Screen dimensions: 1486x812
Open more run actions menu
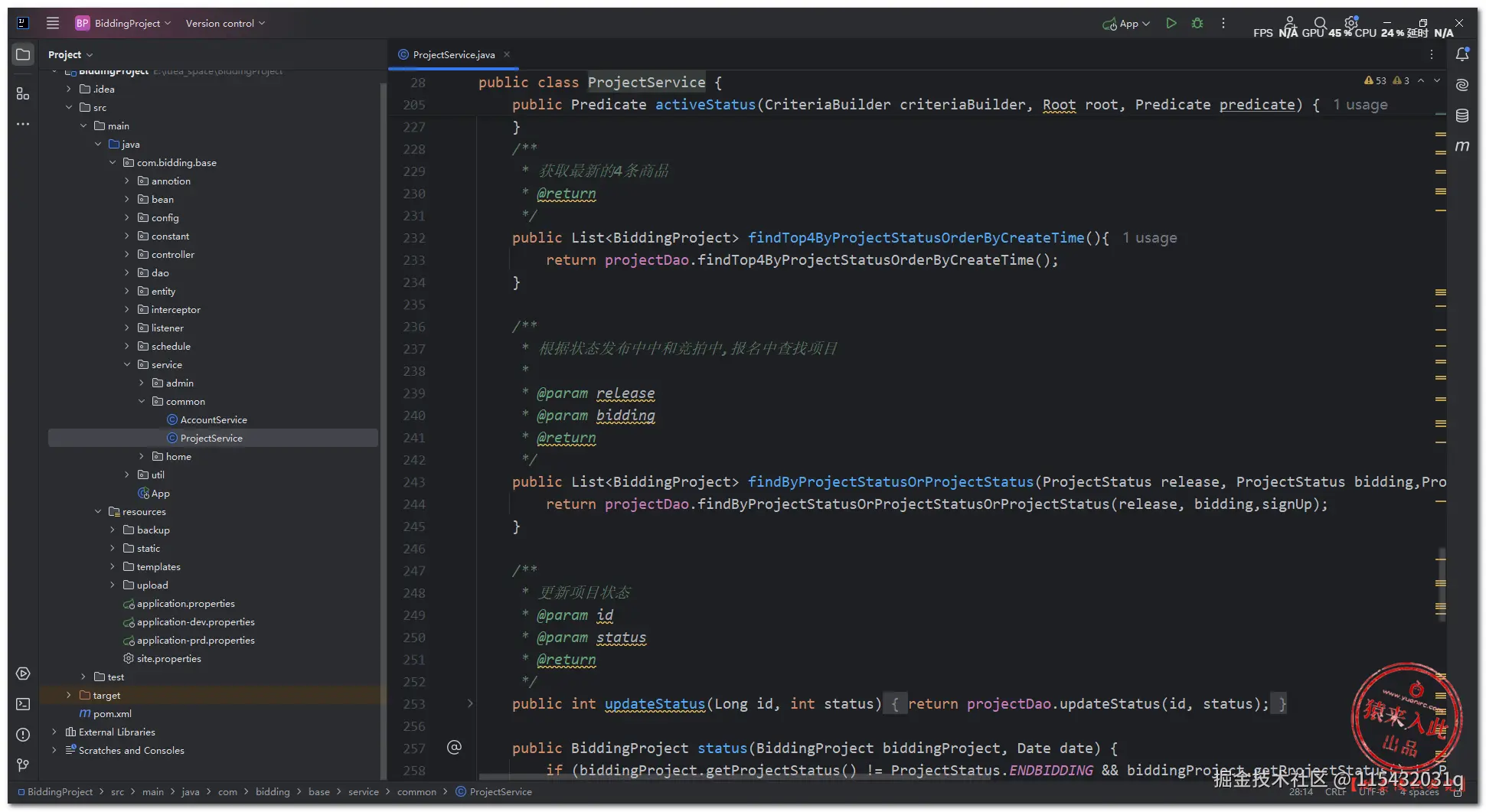pos(1223,23)
